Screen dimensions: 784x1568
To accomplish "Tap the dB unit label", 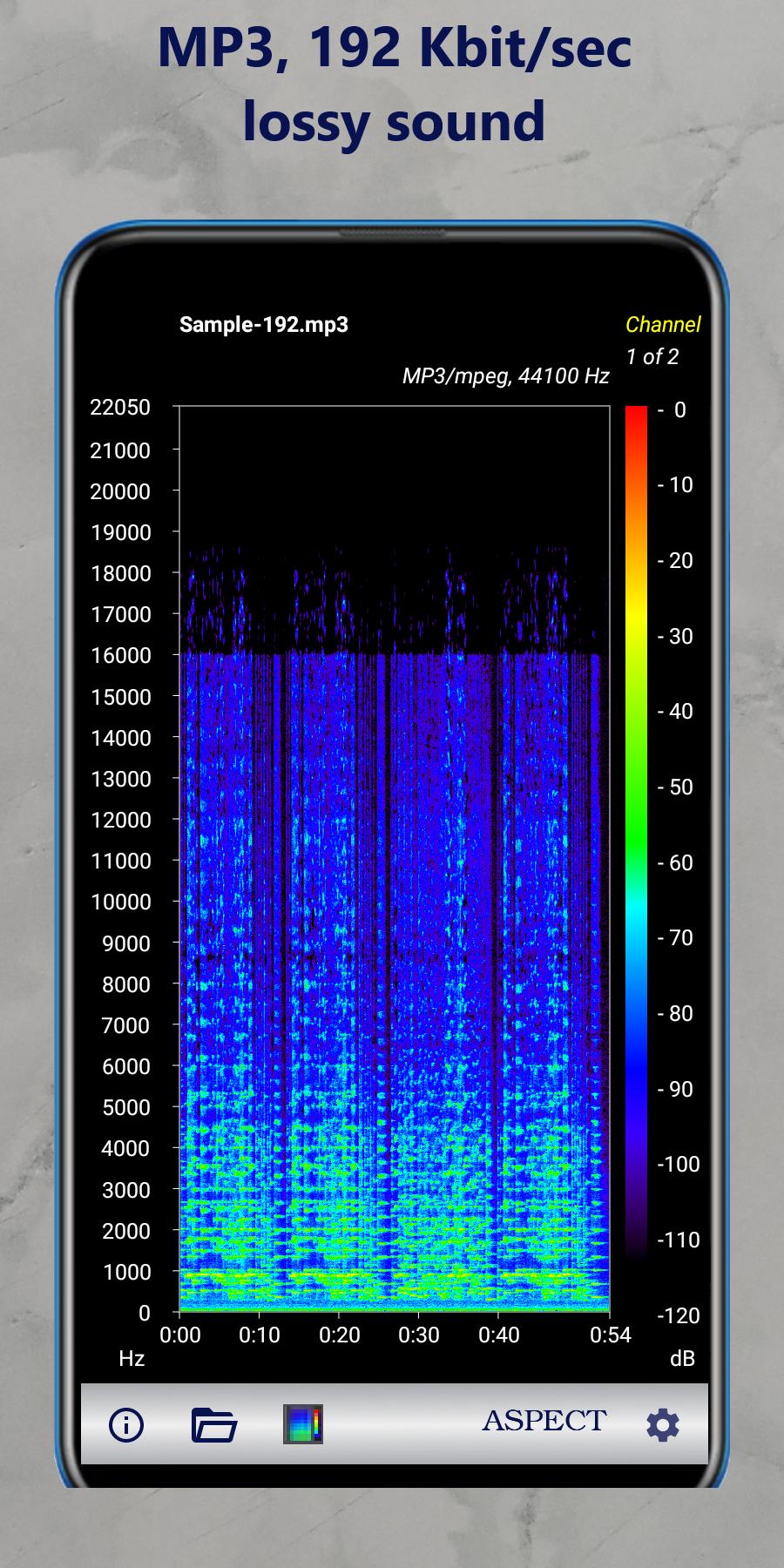I will [682, 1358].
